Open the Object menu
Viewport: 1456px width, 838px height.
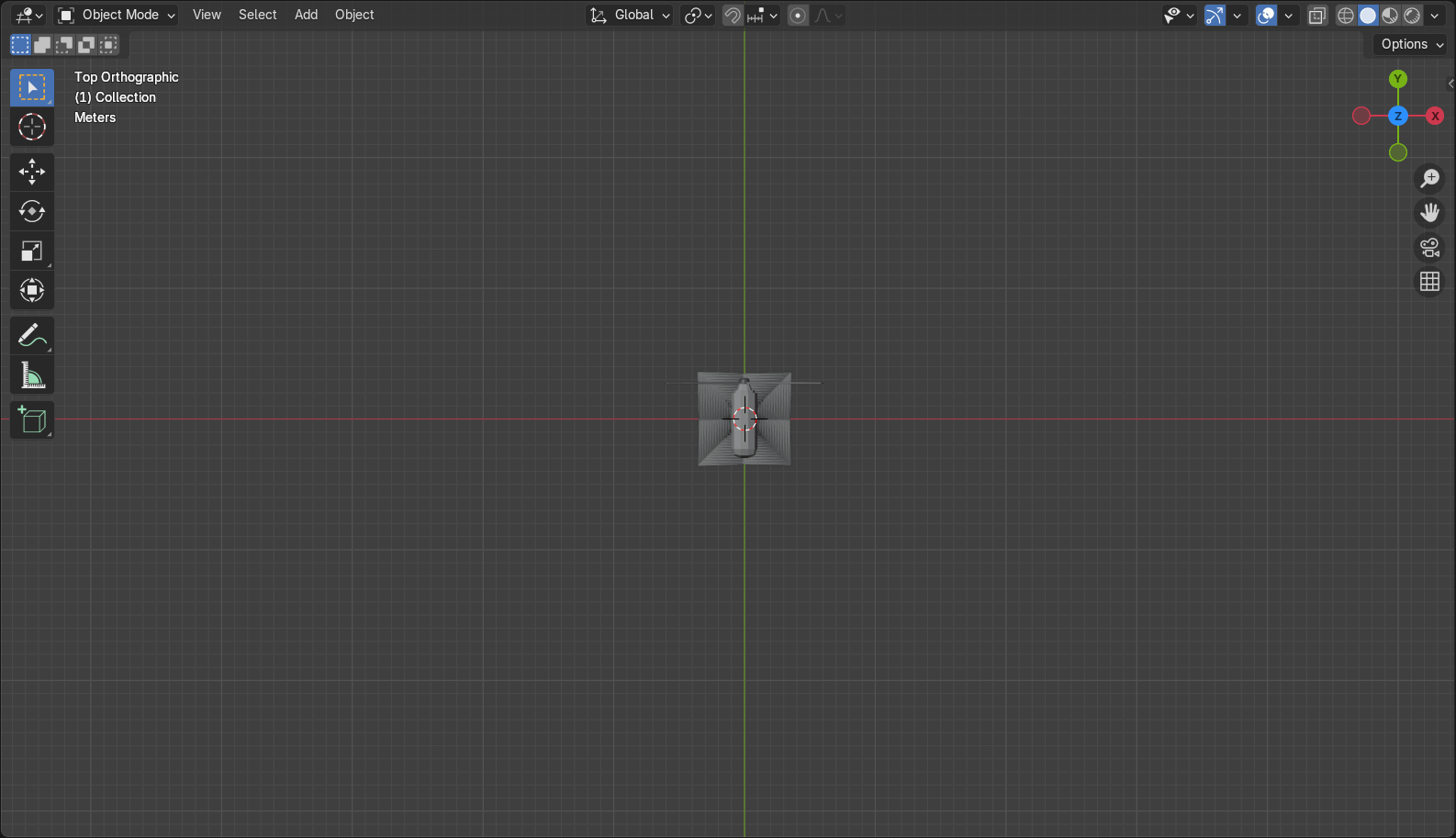point(354,16)
